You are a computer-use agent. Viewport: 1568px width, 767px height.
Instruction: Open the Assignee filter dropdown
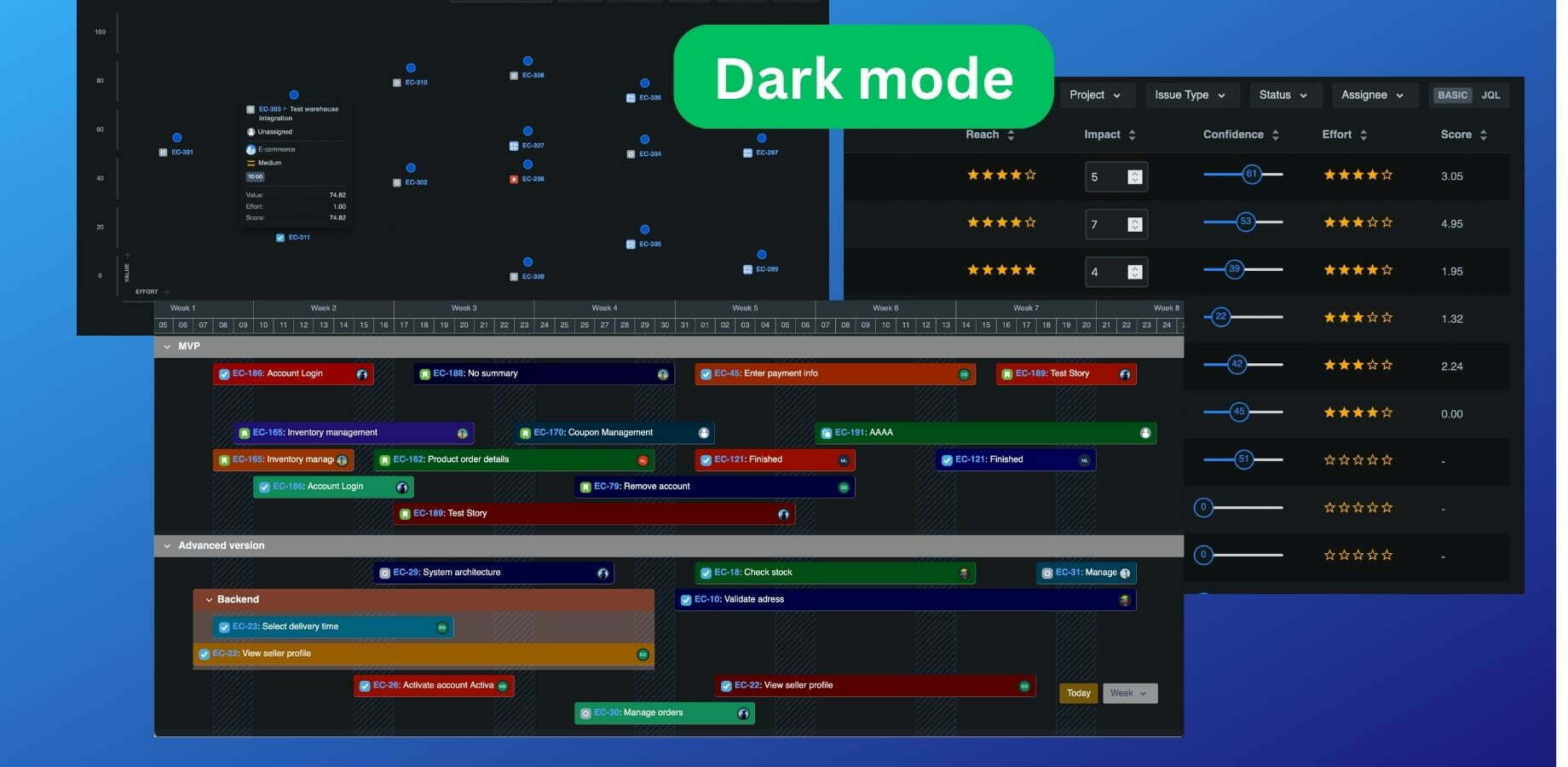1373,95
